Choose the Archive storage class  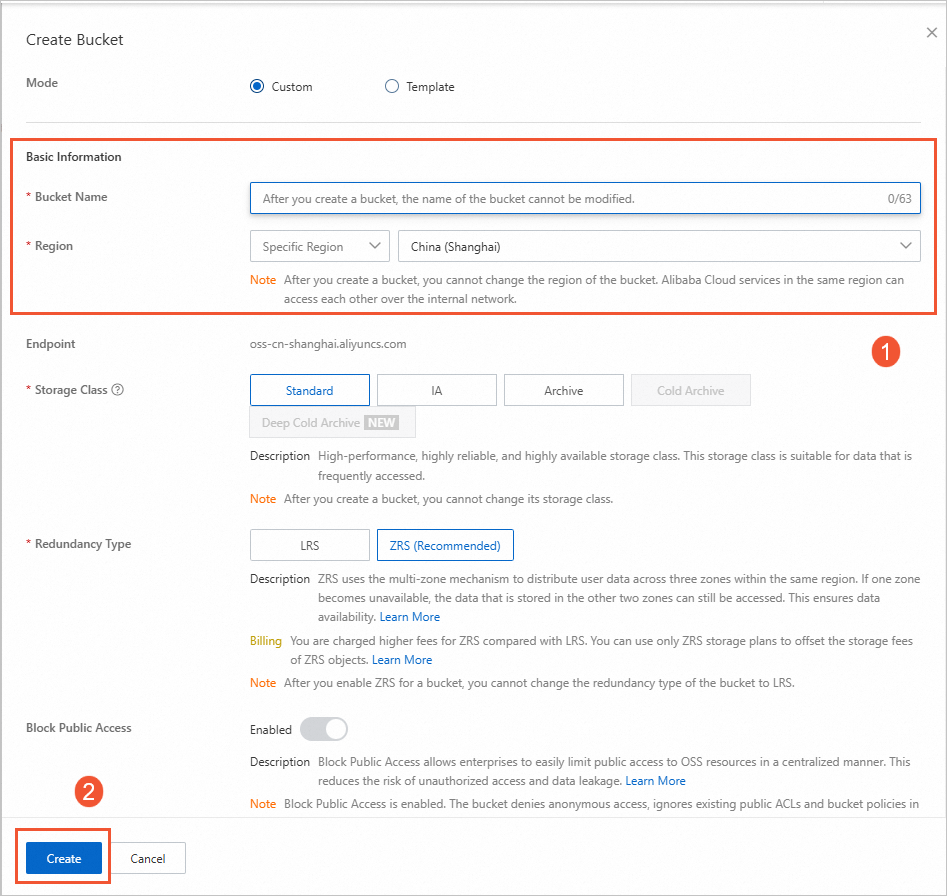pyautogui.click(x=563, y=390)
